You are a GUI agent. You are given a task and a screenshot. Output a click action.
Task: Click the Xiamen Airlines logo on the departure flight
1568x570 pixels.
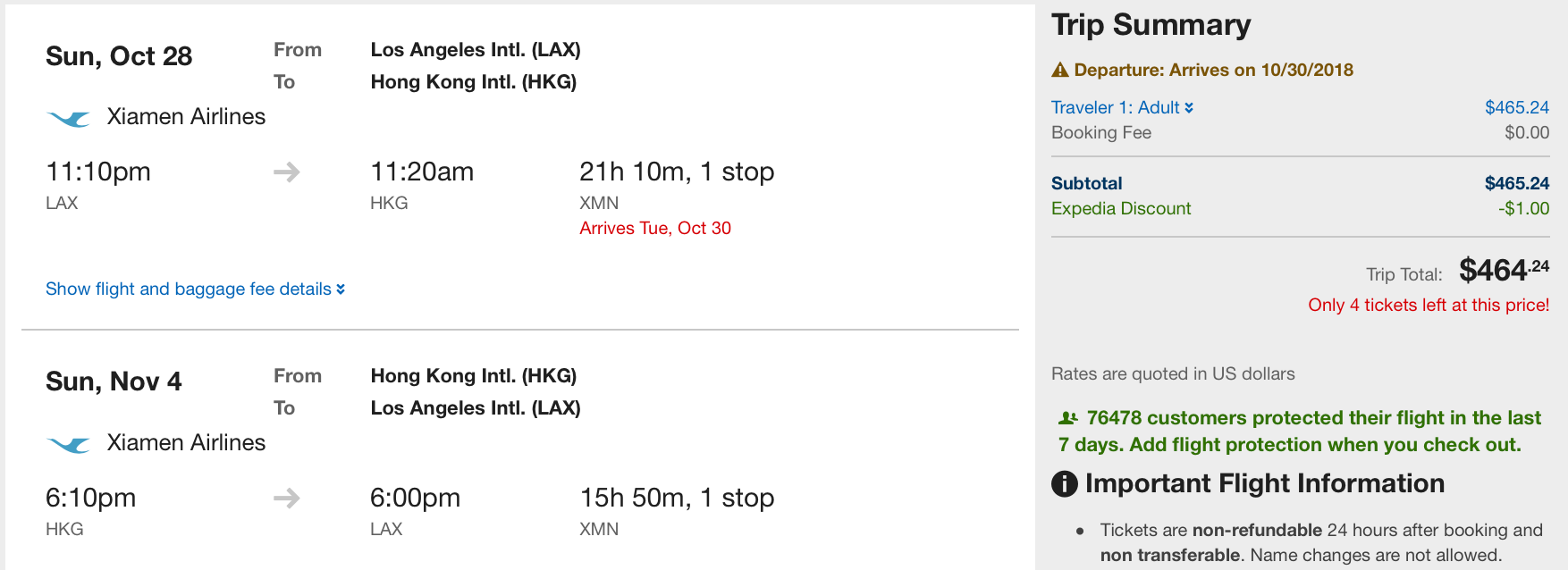click(69, 118)
